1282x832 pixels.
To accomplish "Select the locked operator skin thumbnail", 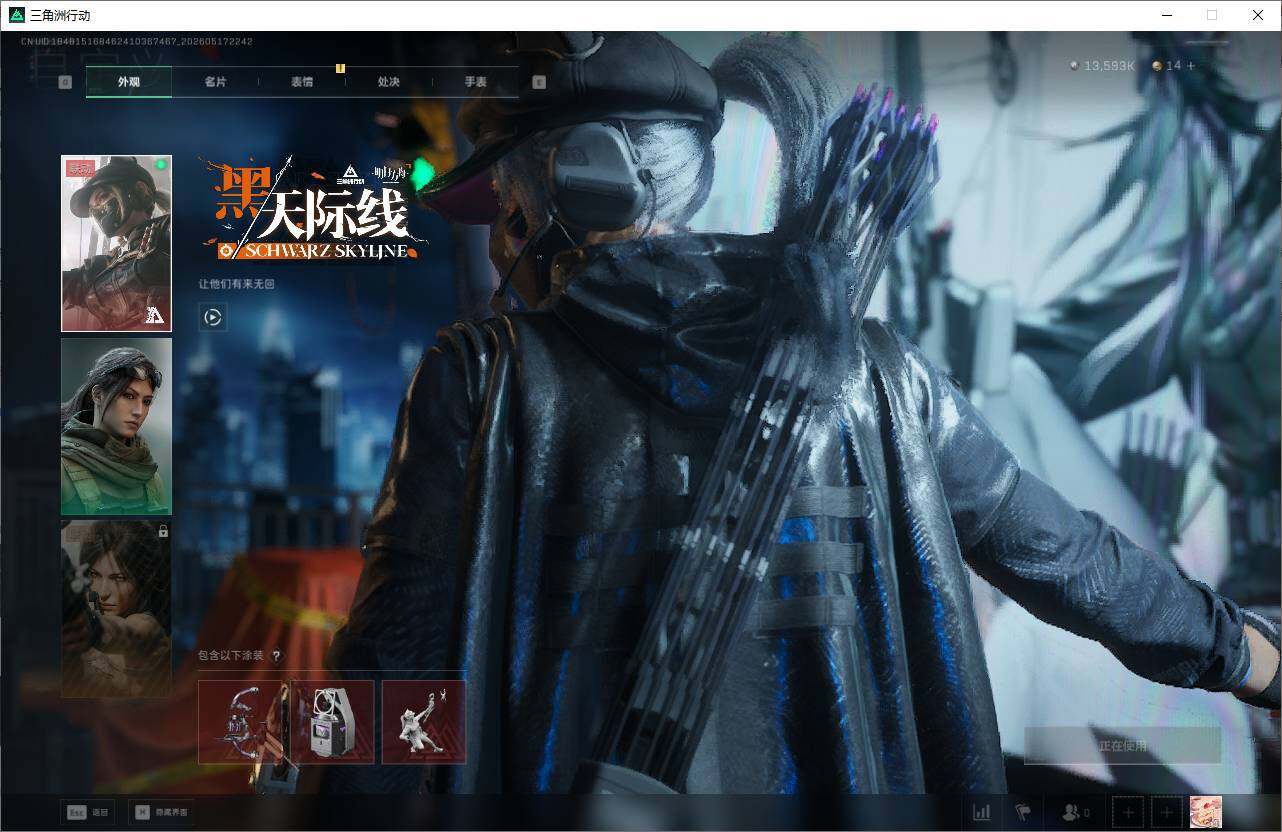I will (116, 609).
